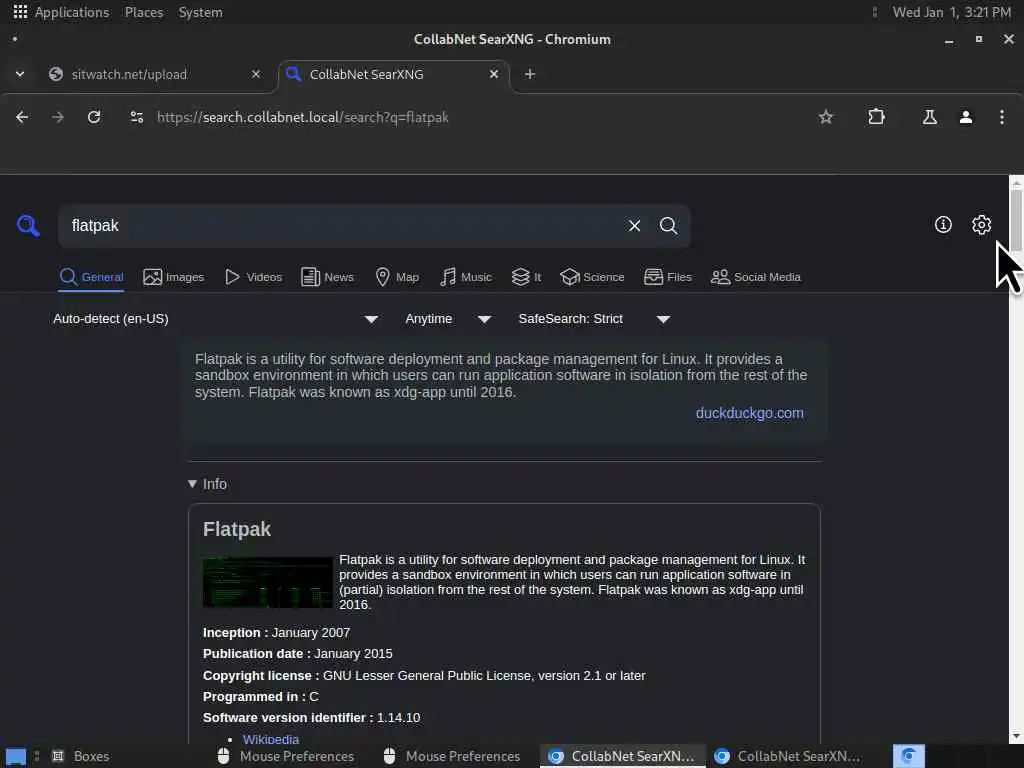Open the System menu
Viewport: 1024px width, 768px height.
[200, 12]
